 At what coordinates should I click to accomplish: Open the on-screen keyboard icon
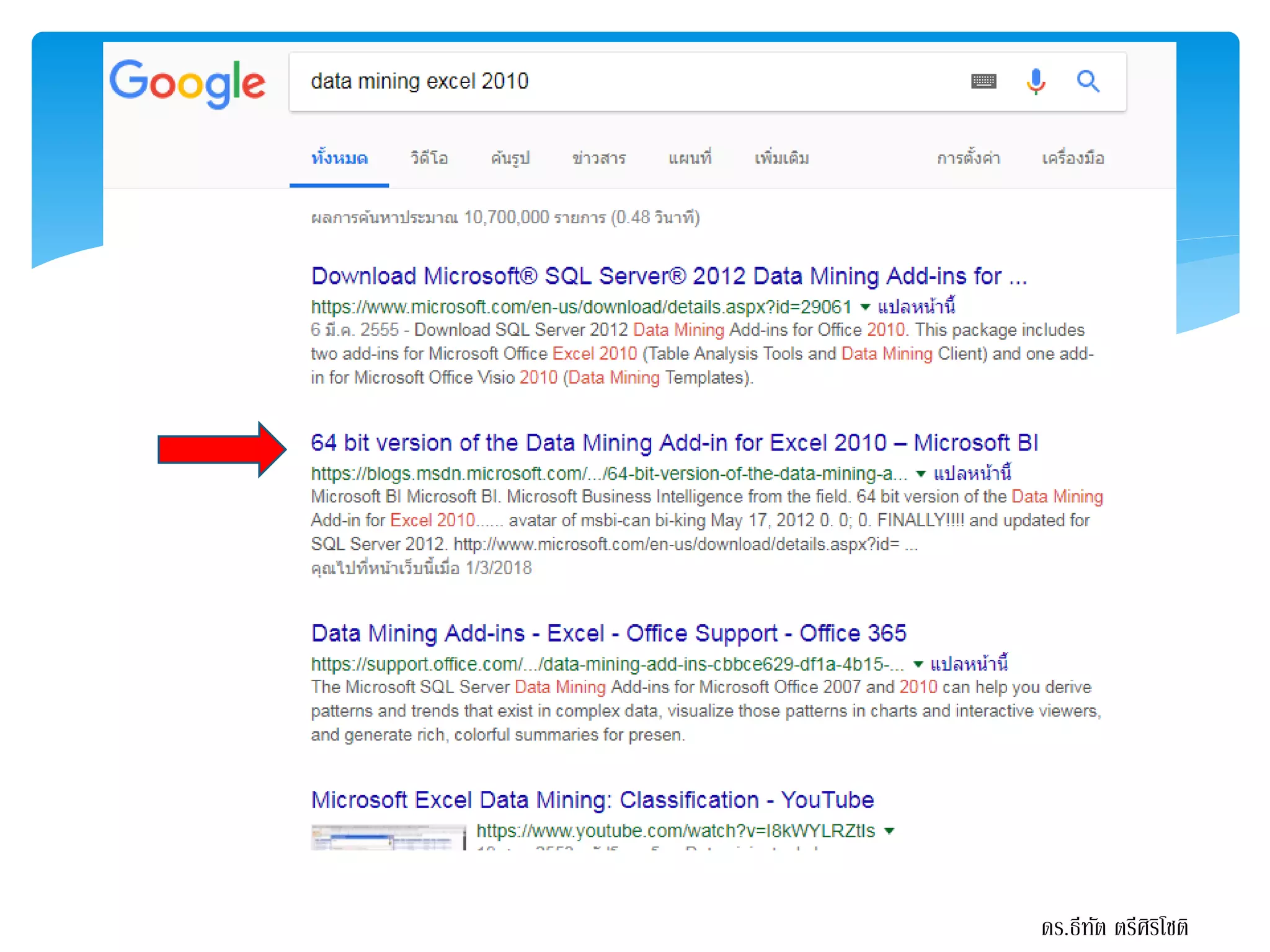[984, 81]
